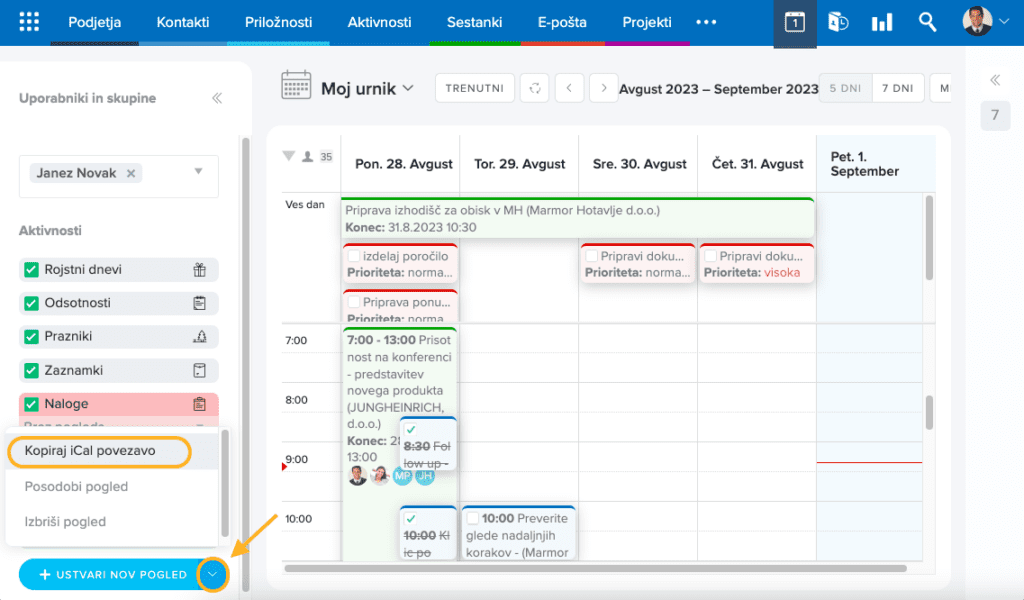Open the E-pošta module
Viewport: 1024px width, 600px height.
[x=562, y=22]
